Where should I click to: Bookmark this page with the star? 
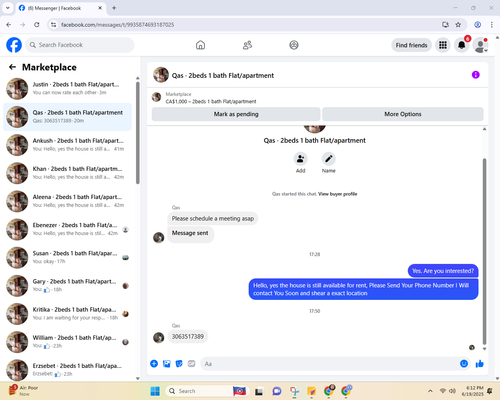point(458,25)
